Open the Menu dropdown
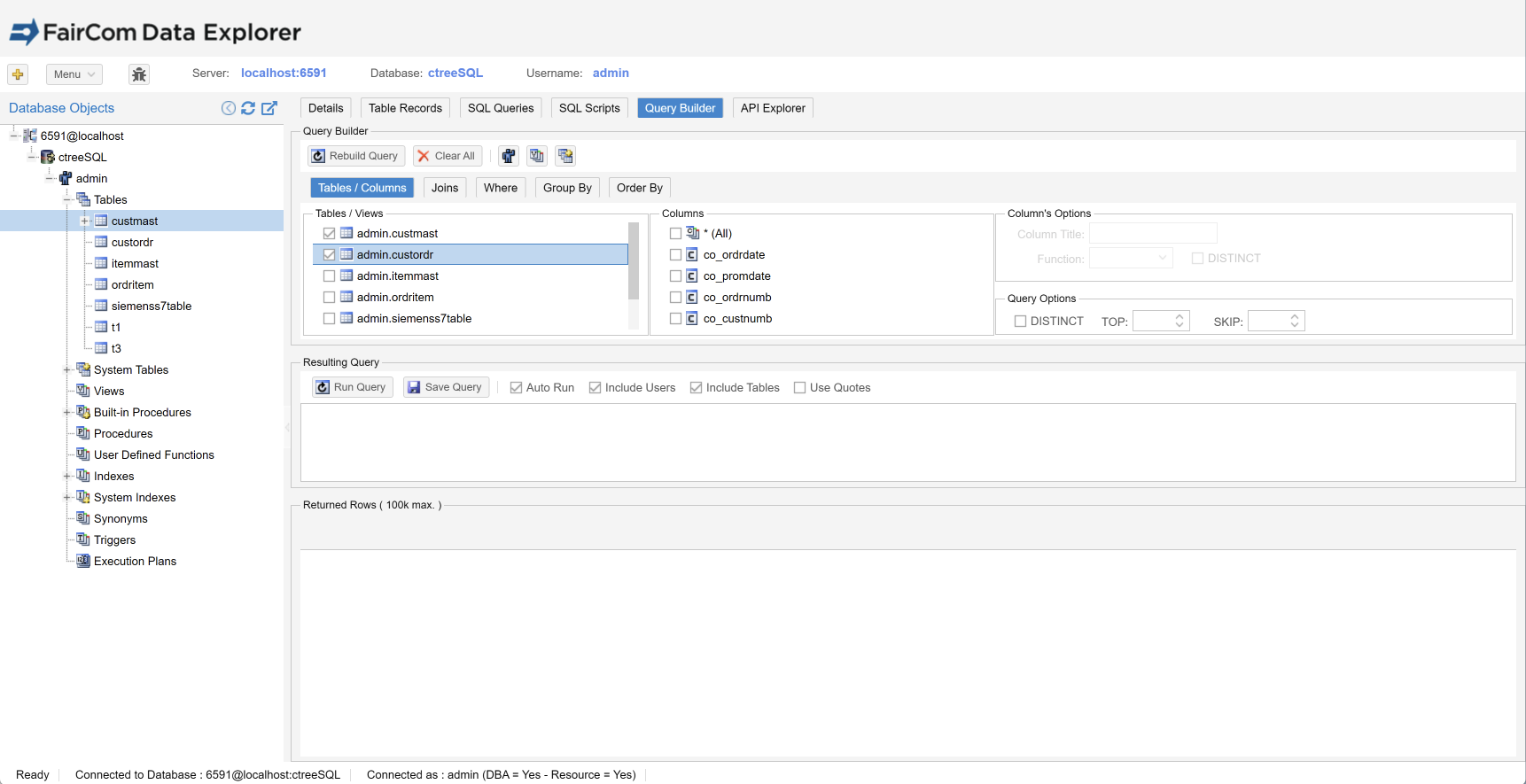 click(x=74, y=74)
